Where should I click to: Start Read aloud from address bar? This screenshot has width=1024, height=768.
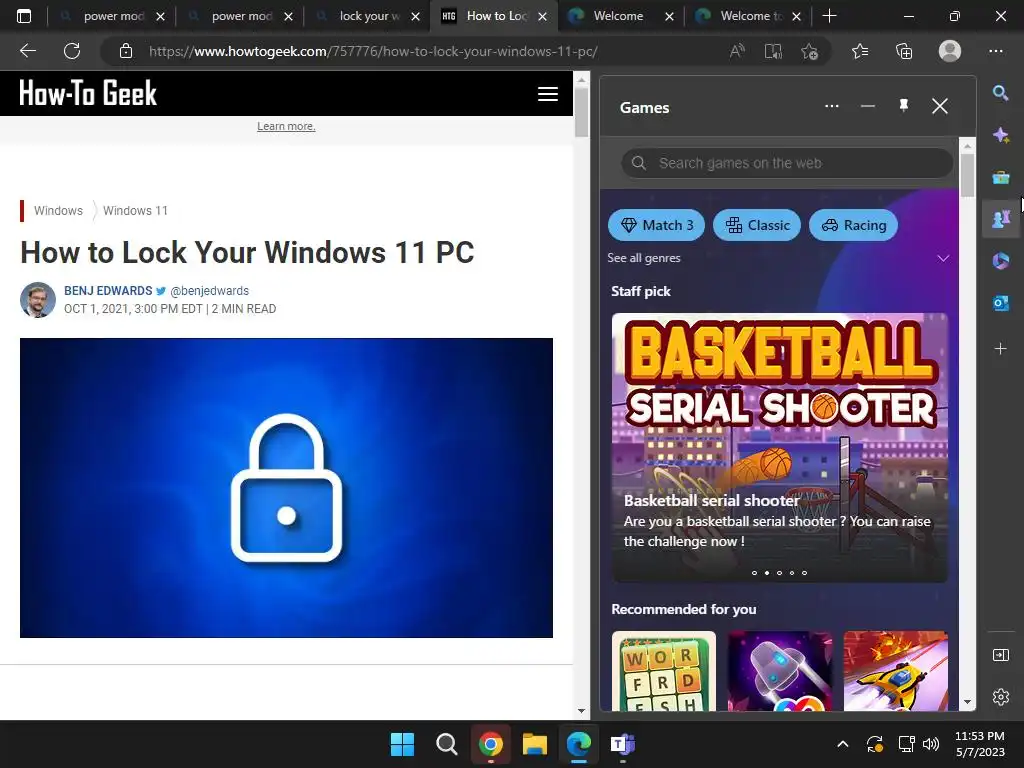(737, 51)
